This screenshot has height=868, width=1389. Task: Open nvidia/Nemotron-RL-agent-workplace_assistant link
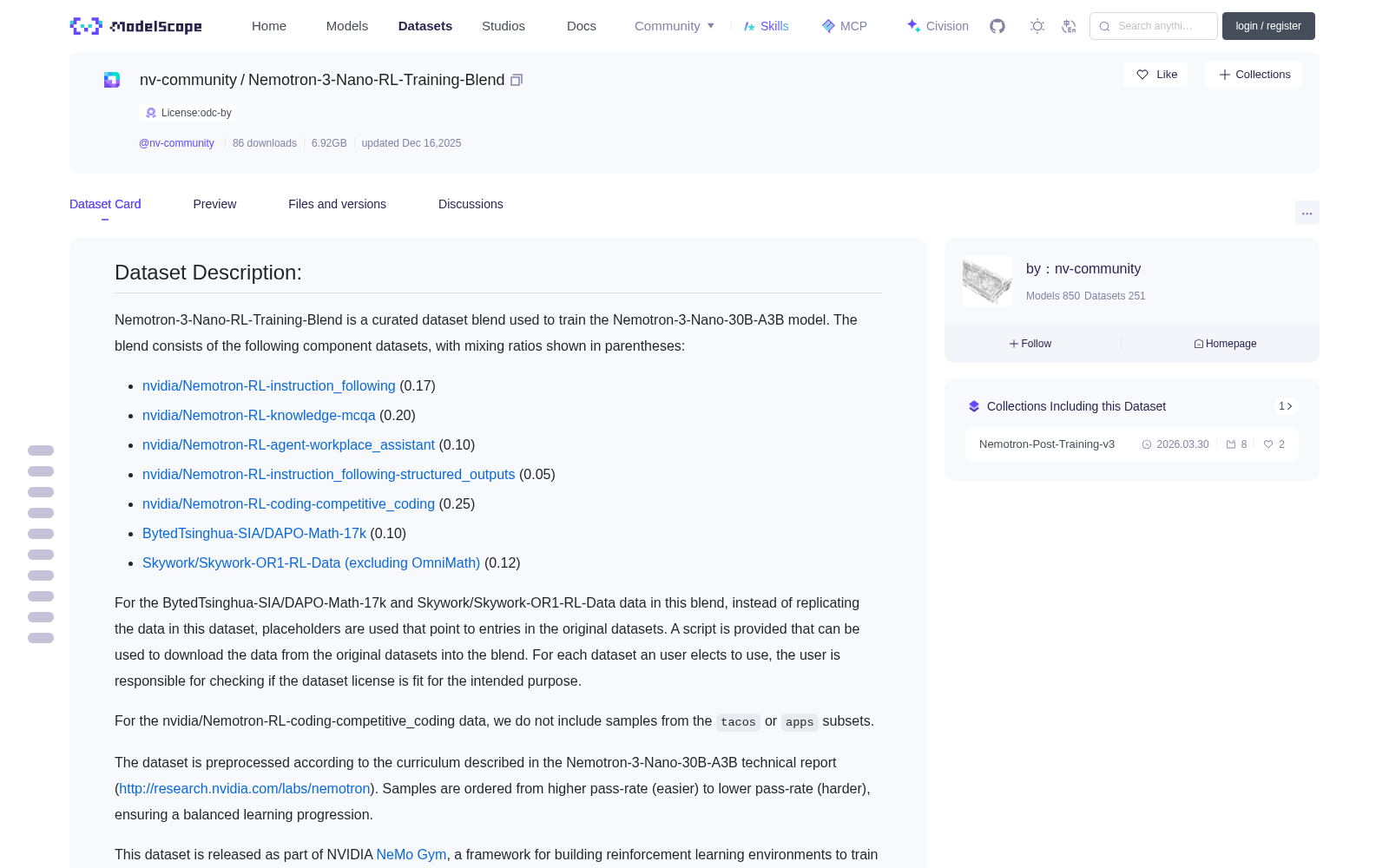(x=288, y=445)
